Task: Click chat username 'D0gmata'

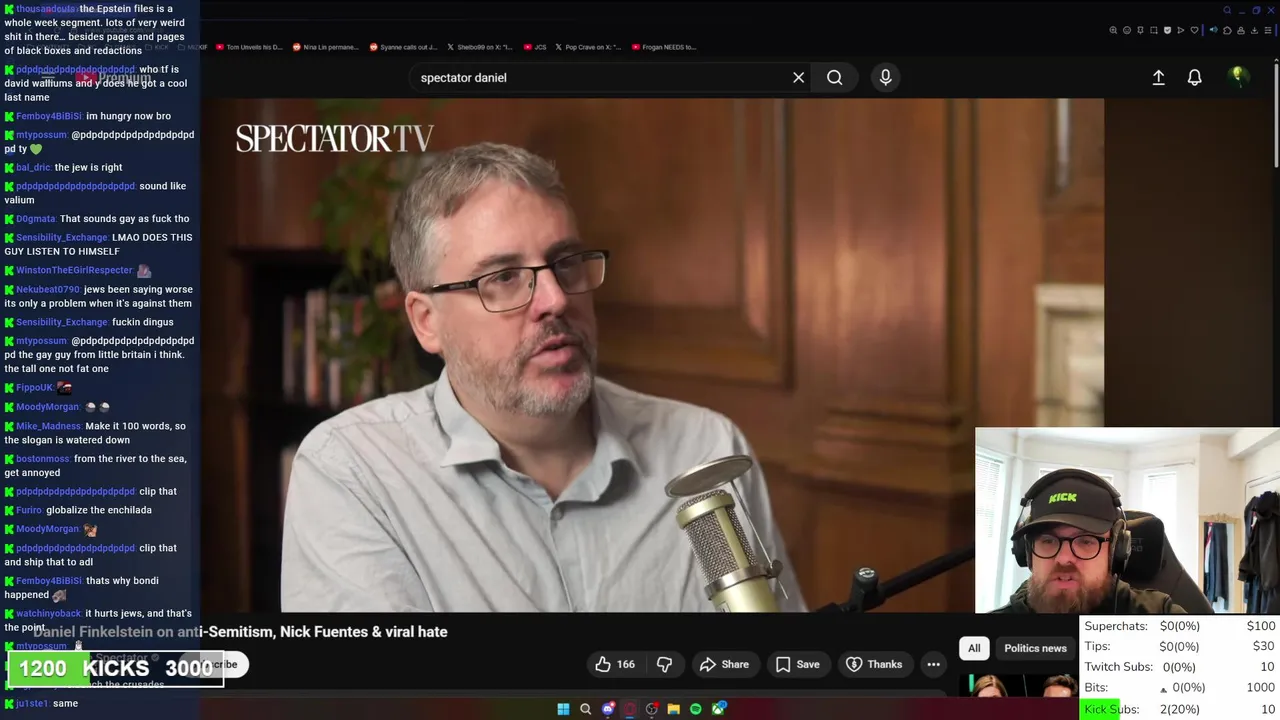Action: [36, 219]
